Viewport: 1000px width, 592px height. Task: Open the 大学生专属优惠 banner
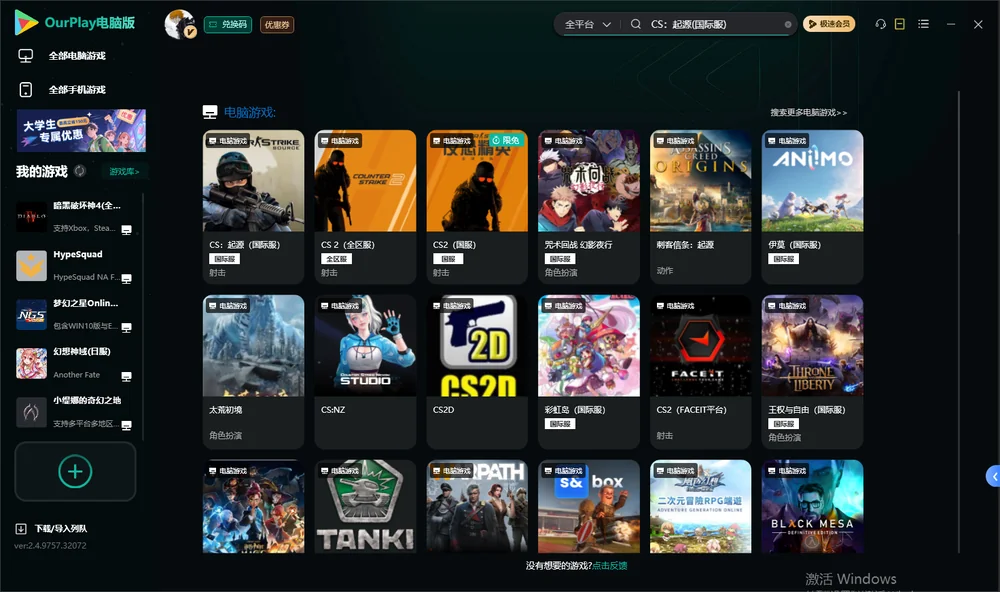point(81,130)
